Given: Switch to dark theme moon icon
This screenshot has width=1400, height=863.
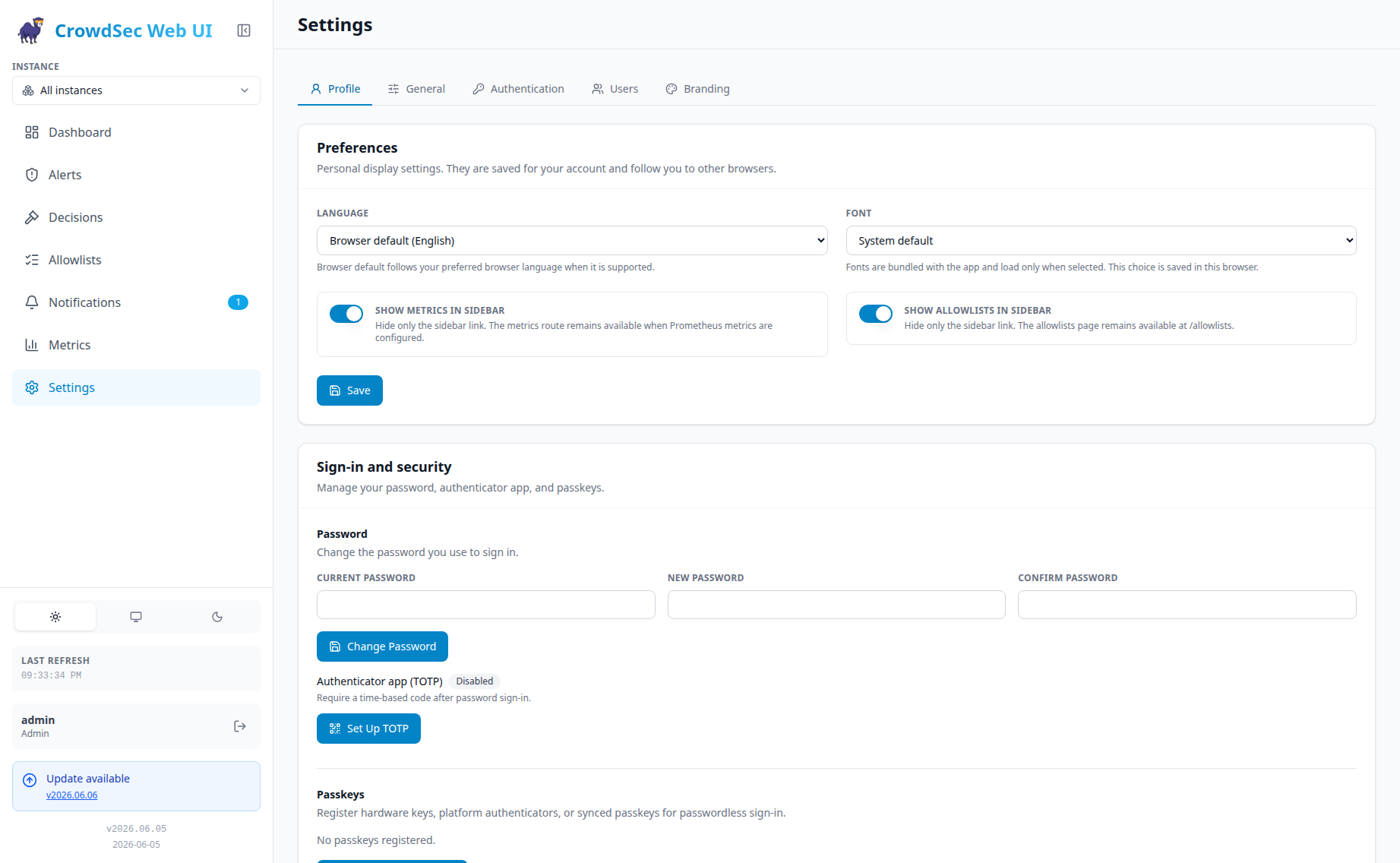Looking at the screenshot, I should click(x=217, y=617).
